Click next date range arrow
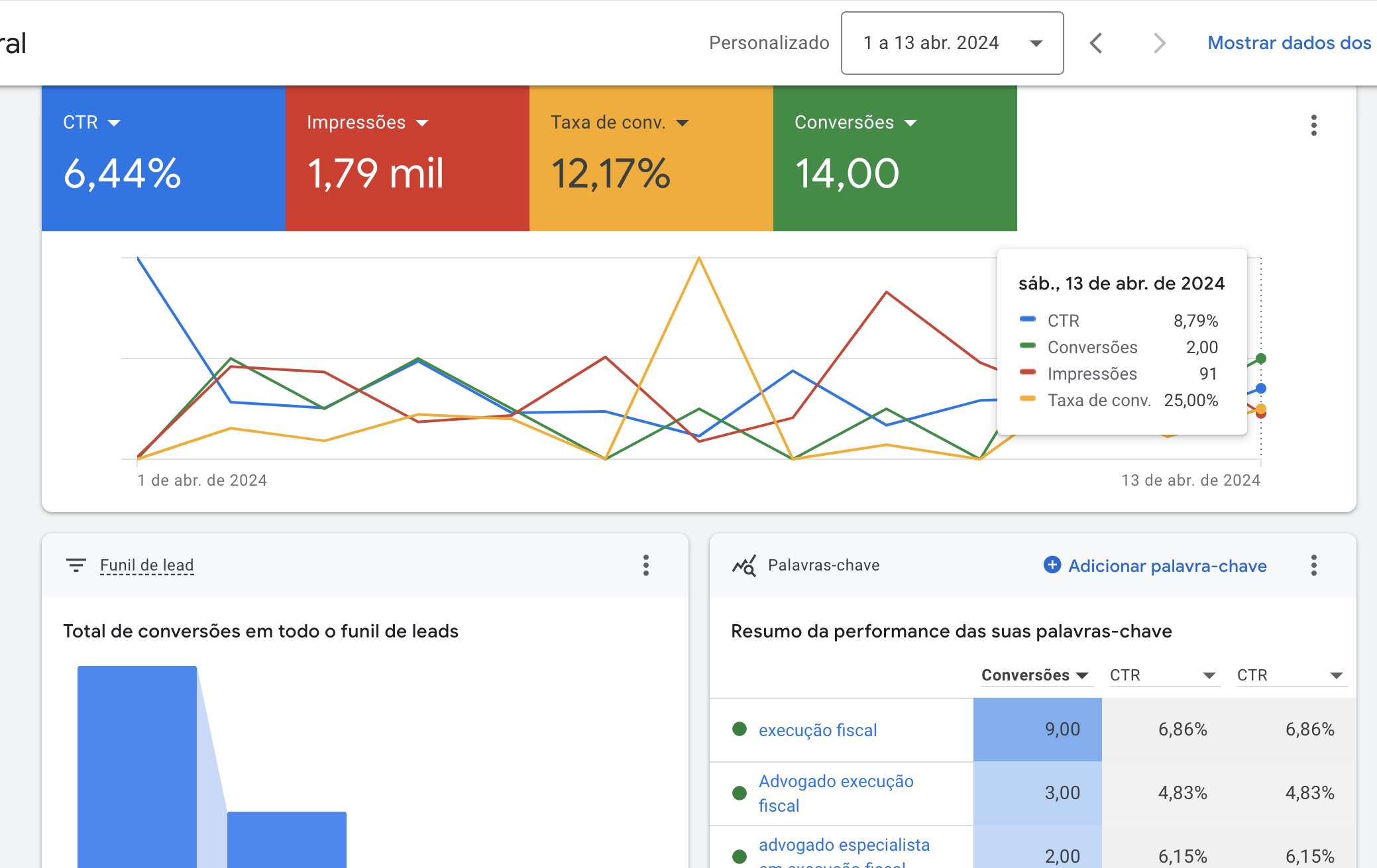Viewport: 1377px width, 868px height. 1159,43
